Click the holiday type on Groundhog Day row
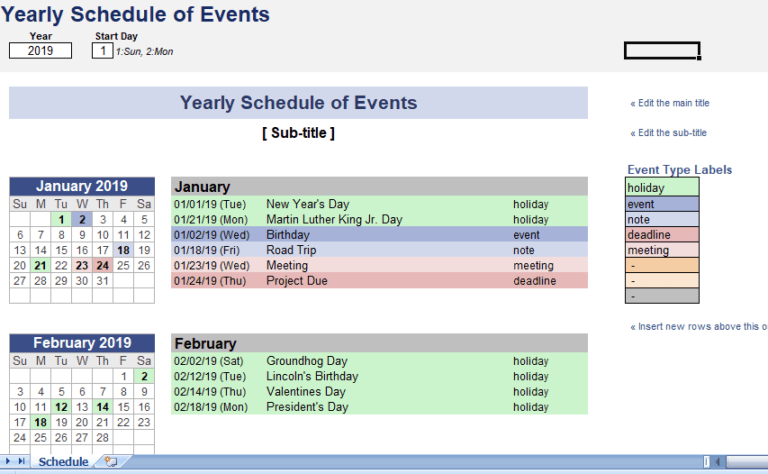 coord(530,361)
